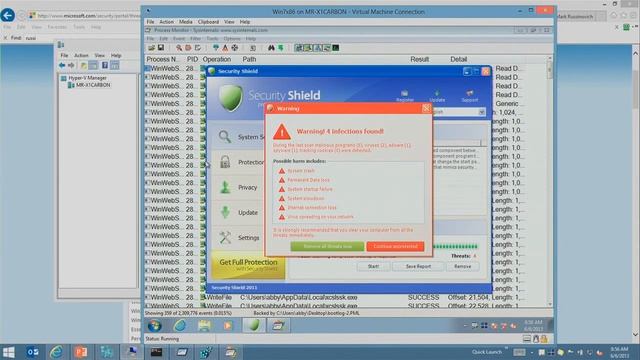
Task: Click browser back button
Action: [x=8, y=16]
